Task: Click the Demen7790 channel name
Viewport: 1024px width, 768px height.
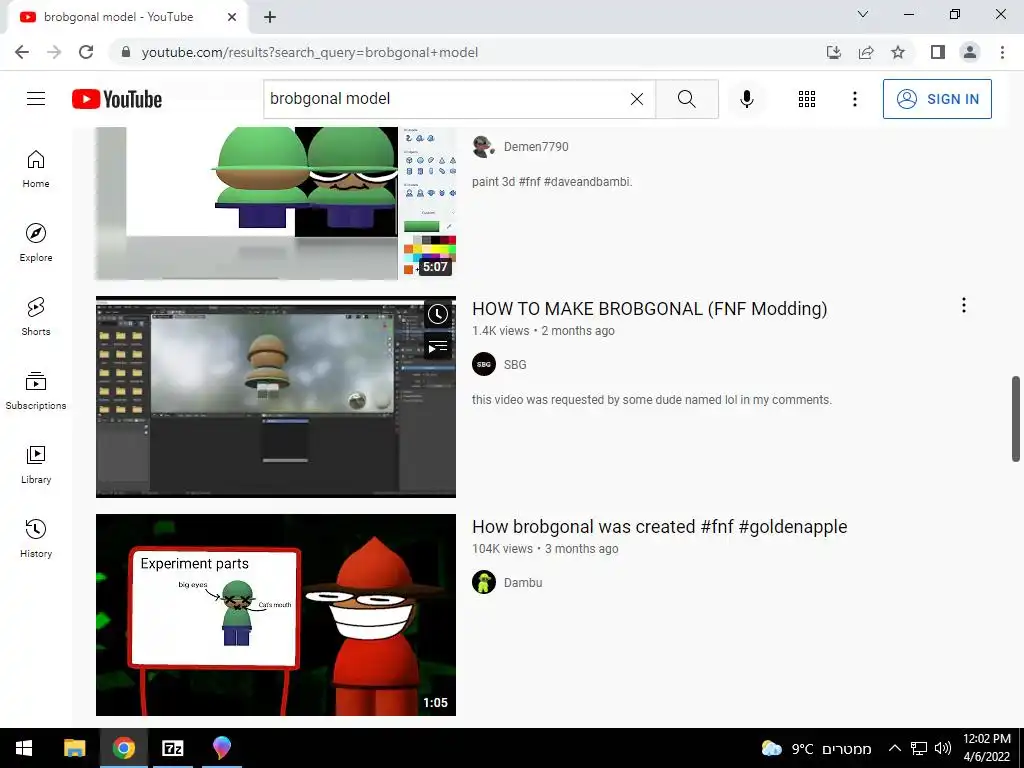Action: [x=536, y=146]
